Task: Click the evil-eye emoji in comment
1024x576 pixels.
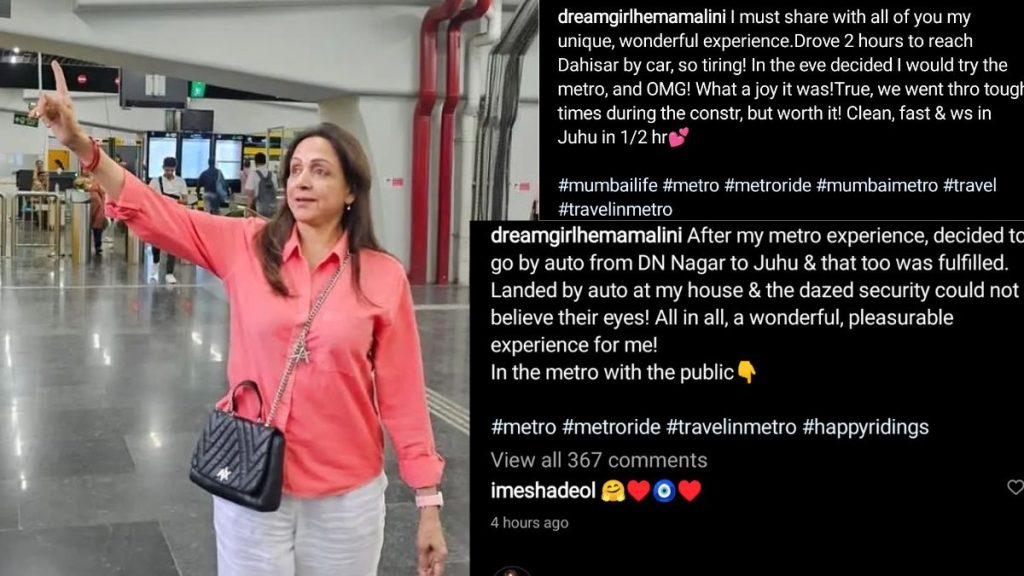Action: (664, 490)
